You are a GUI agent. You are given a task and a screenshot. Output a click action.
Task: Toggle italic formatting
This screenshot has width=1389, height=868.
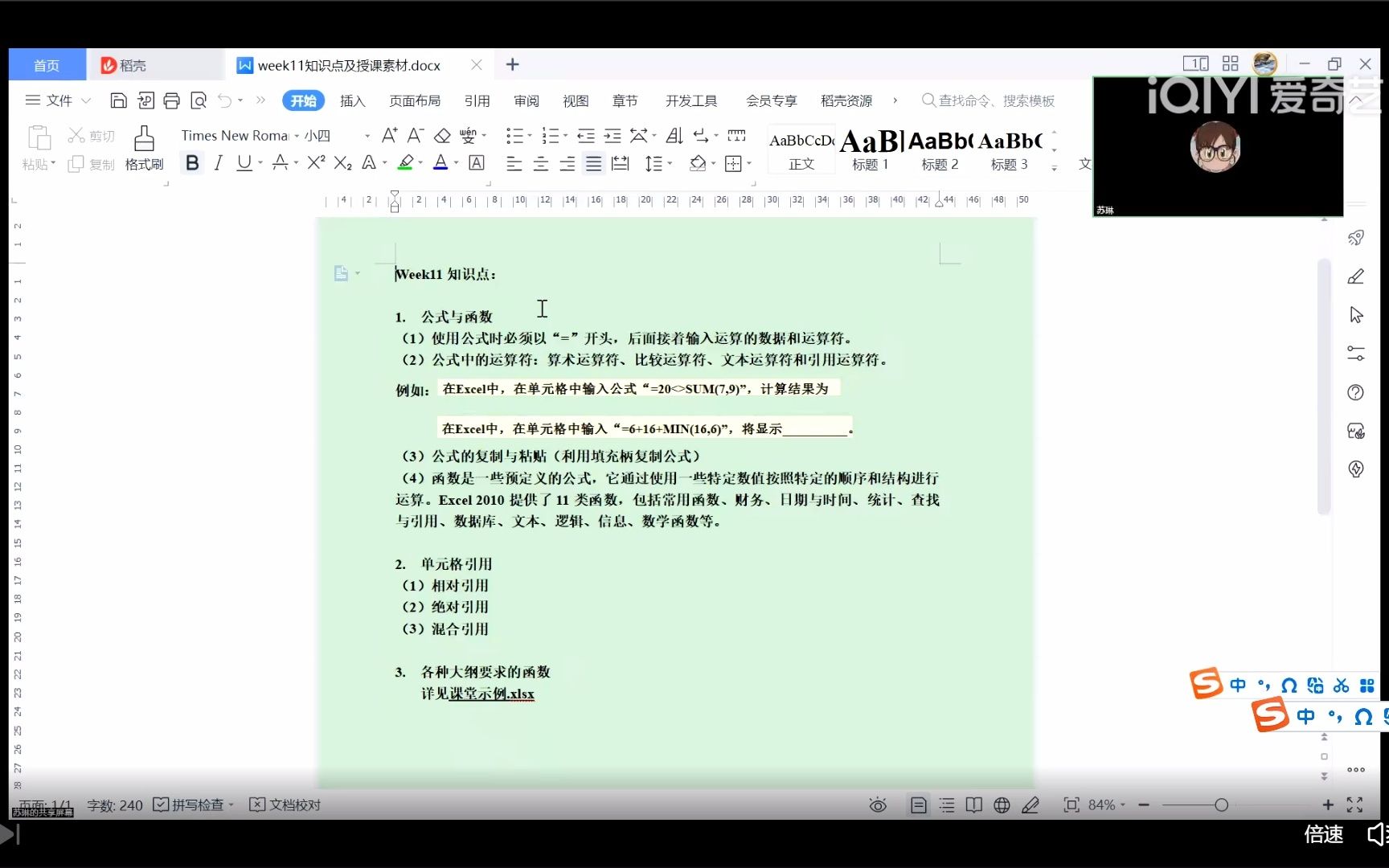(217, 162)
